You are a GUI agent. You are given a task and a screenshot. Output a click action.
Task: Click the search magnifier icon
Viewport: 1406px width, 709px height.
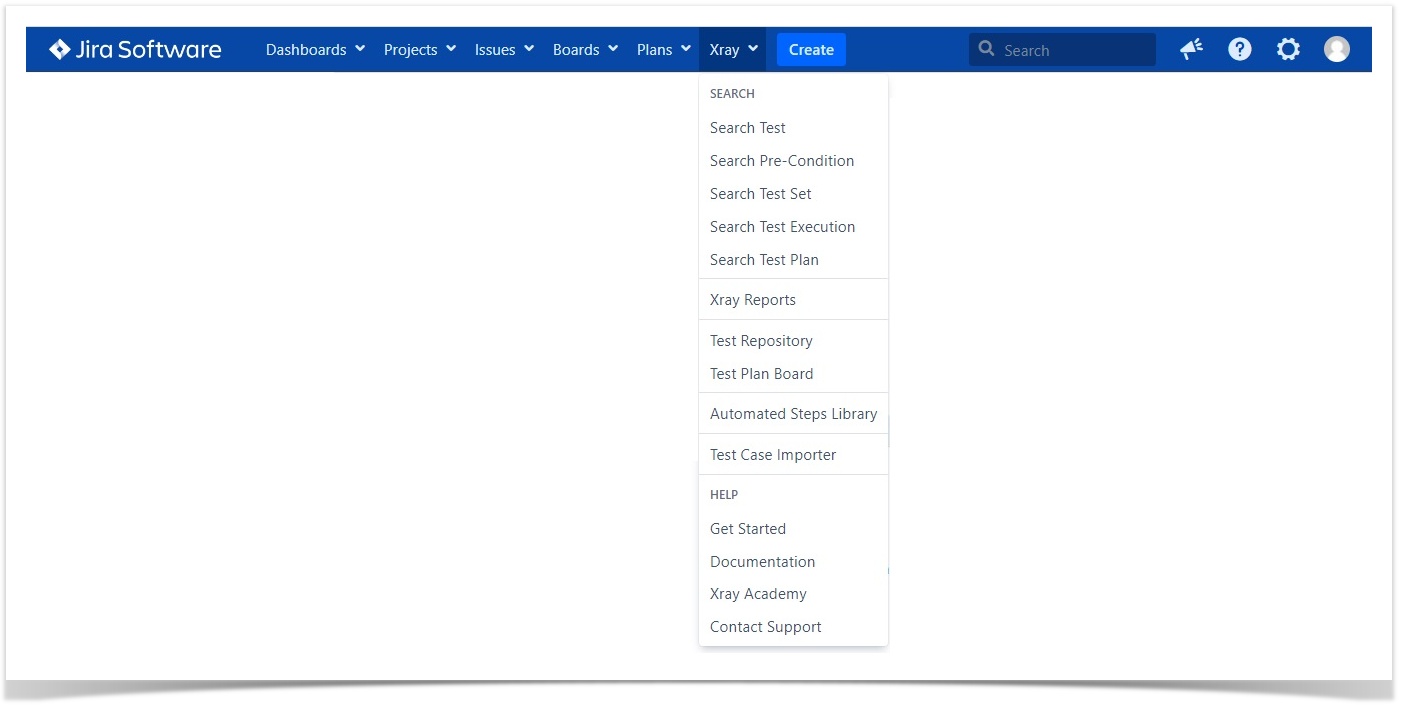click(x=987, y=49)
